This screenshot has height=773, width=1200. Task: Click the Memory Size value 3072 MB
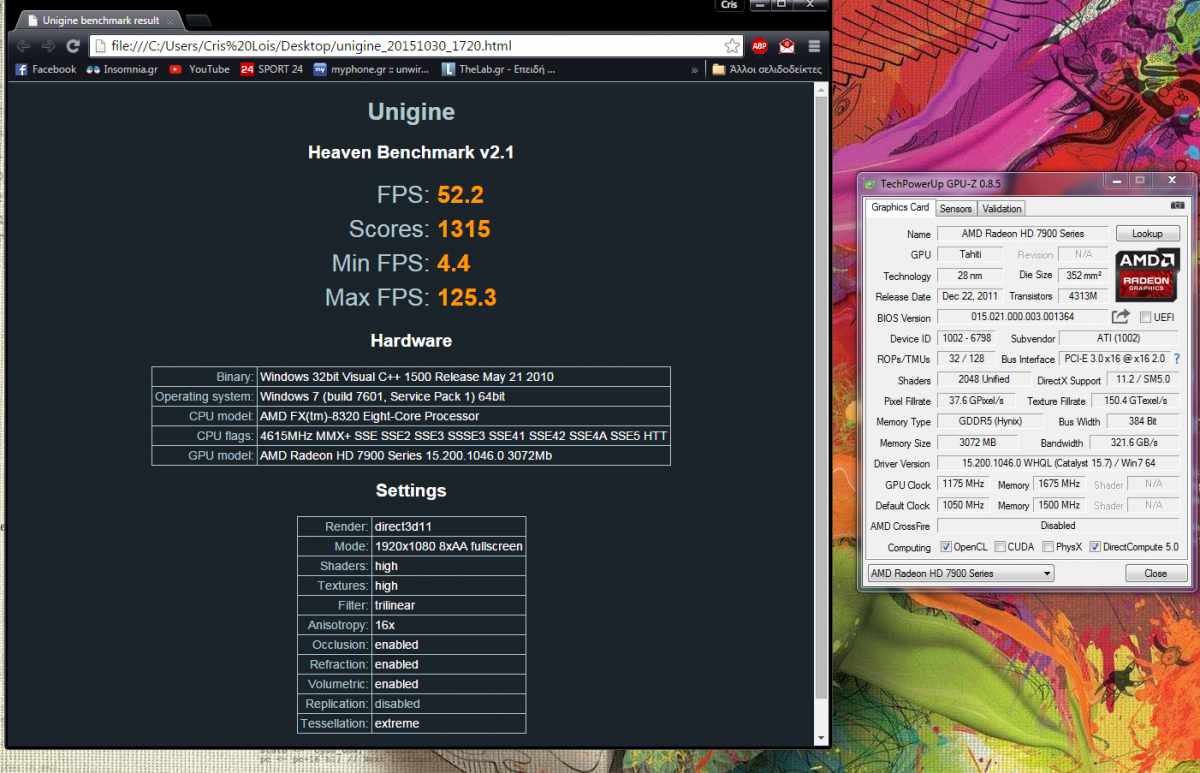977,442
